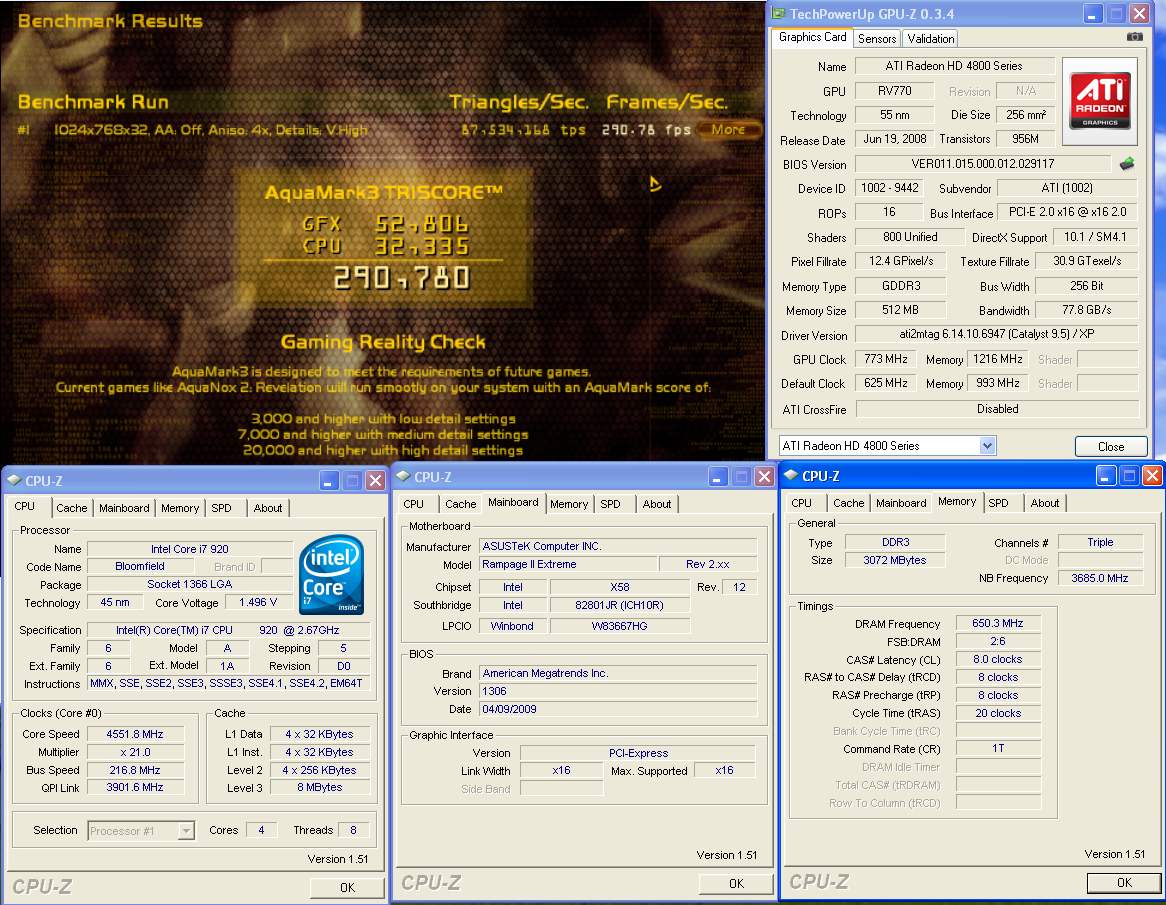Minimize the right CPU-Z Memory window

[1106, 475]
